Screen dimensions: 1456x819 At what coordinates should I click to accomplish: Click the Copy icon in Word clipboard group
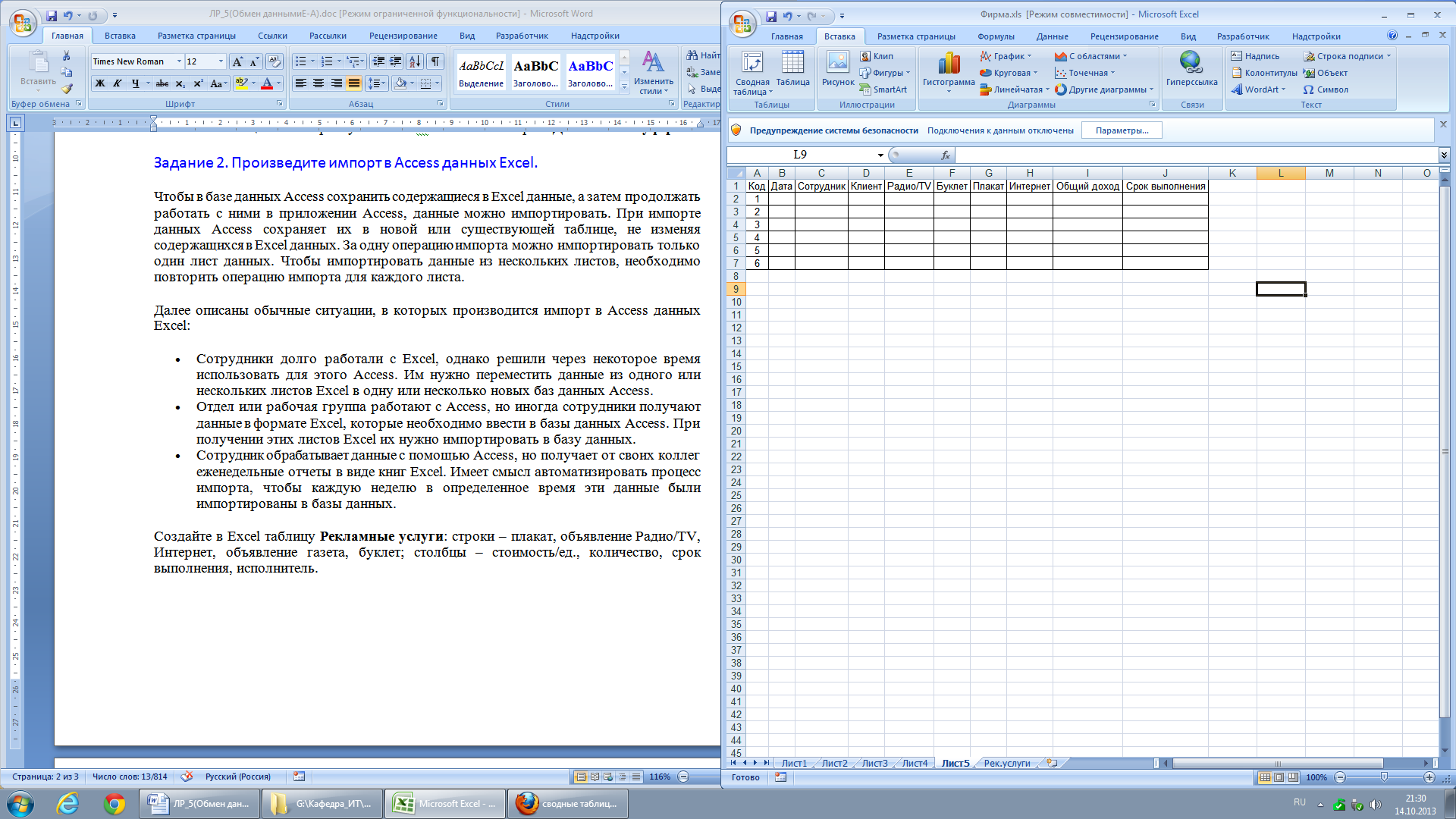pos(67,72)
